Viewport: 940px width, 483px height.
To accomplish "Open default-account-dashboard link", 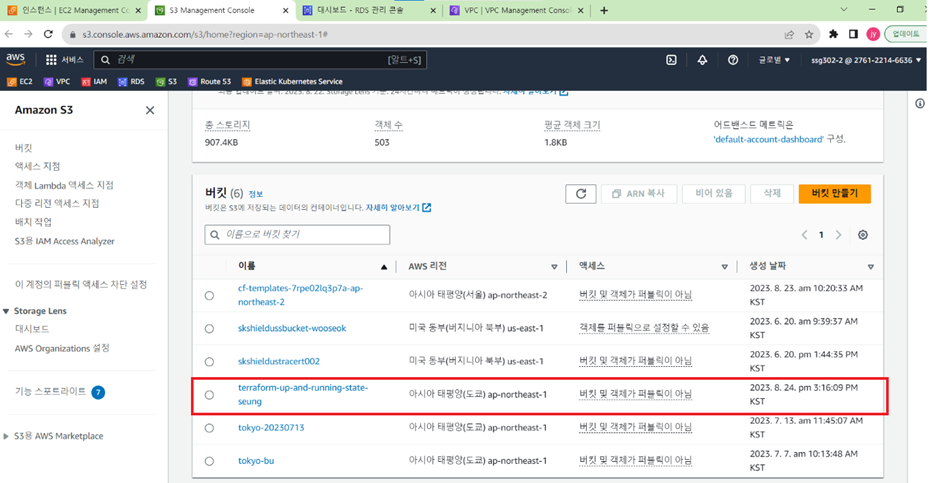I will click(x=769, y=139).
